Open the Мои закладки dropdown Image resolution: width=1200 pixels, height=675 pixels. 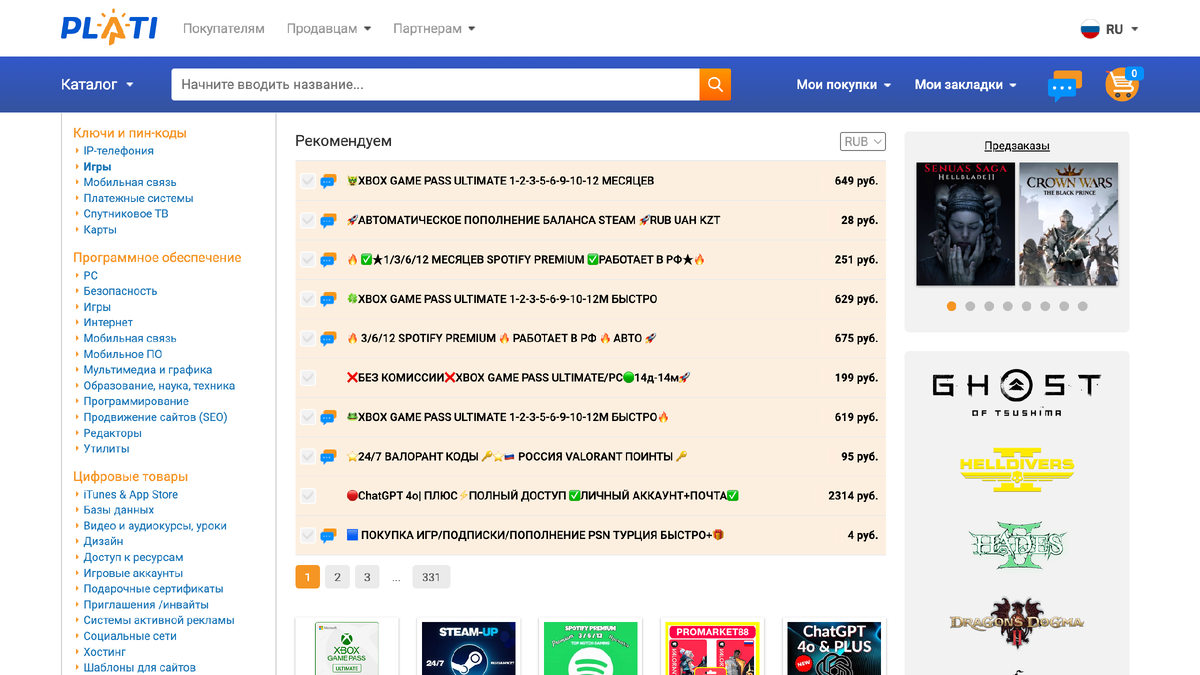point(965,85)
